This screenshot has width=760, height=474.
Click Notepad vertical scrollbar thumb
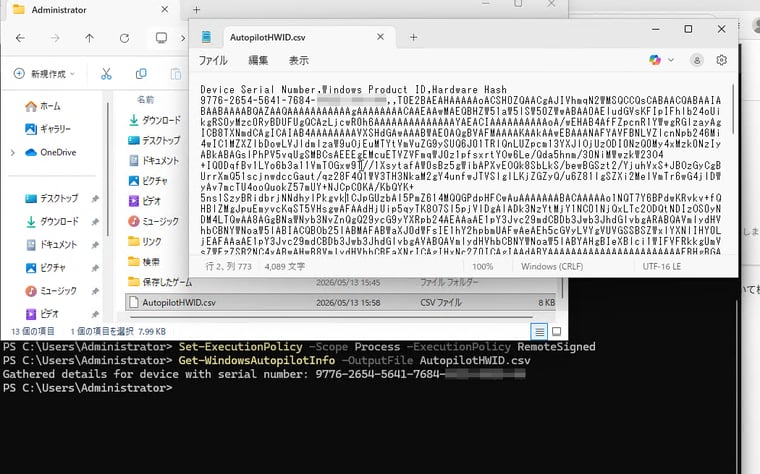click(733, 109)
